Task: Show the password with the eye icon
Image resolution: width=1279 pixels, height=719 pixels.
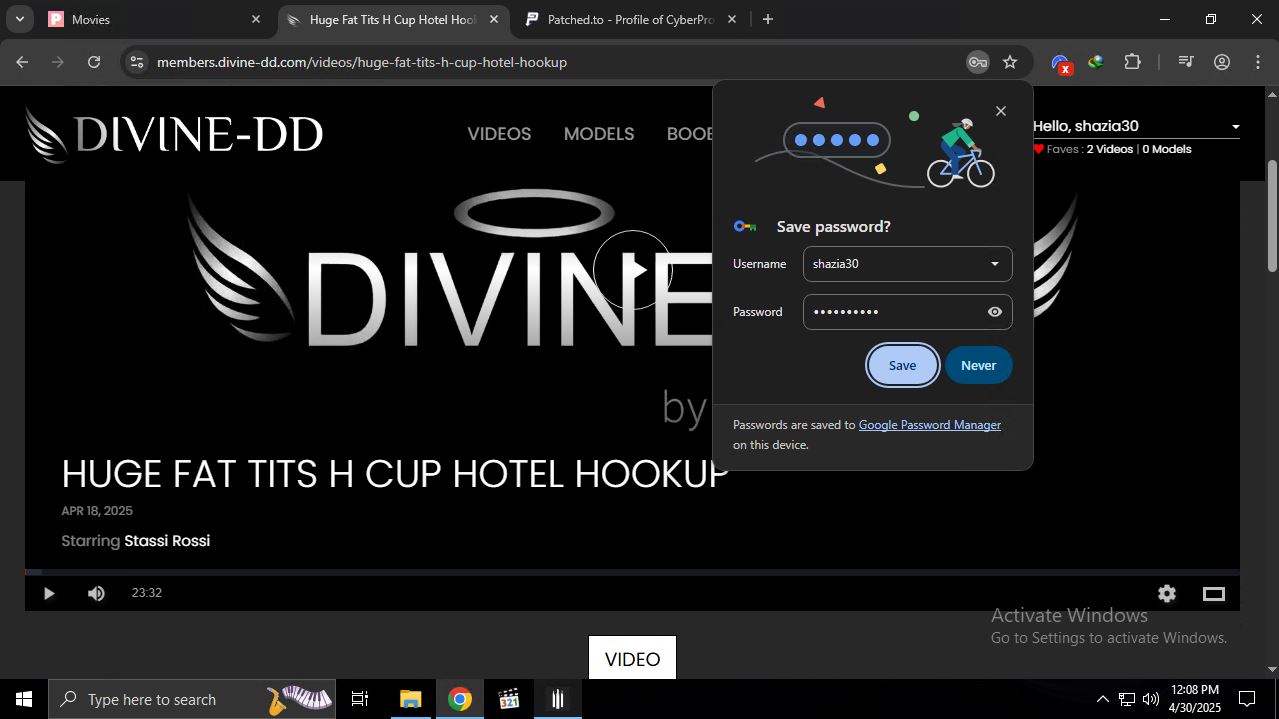Action: [994, 312]
